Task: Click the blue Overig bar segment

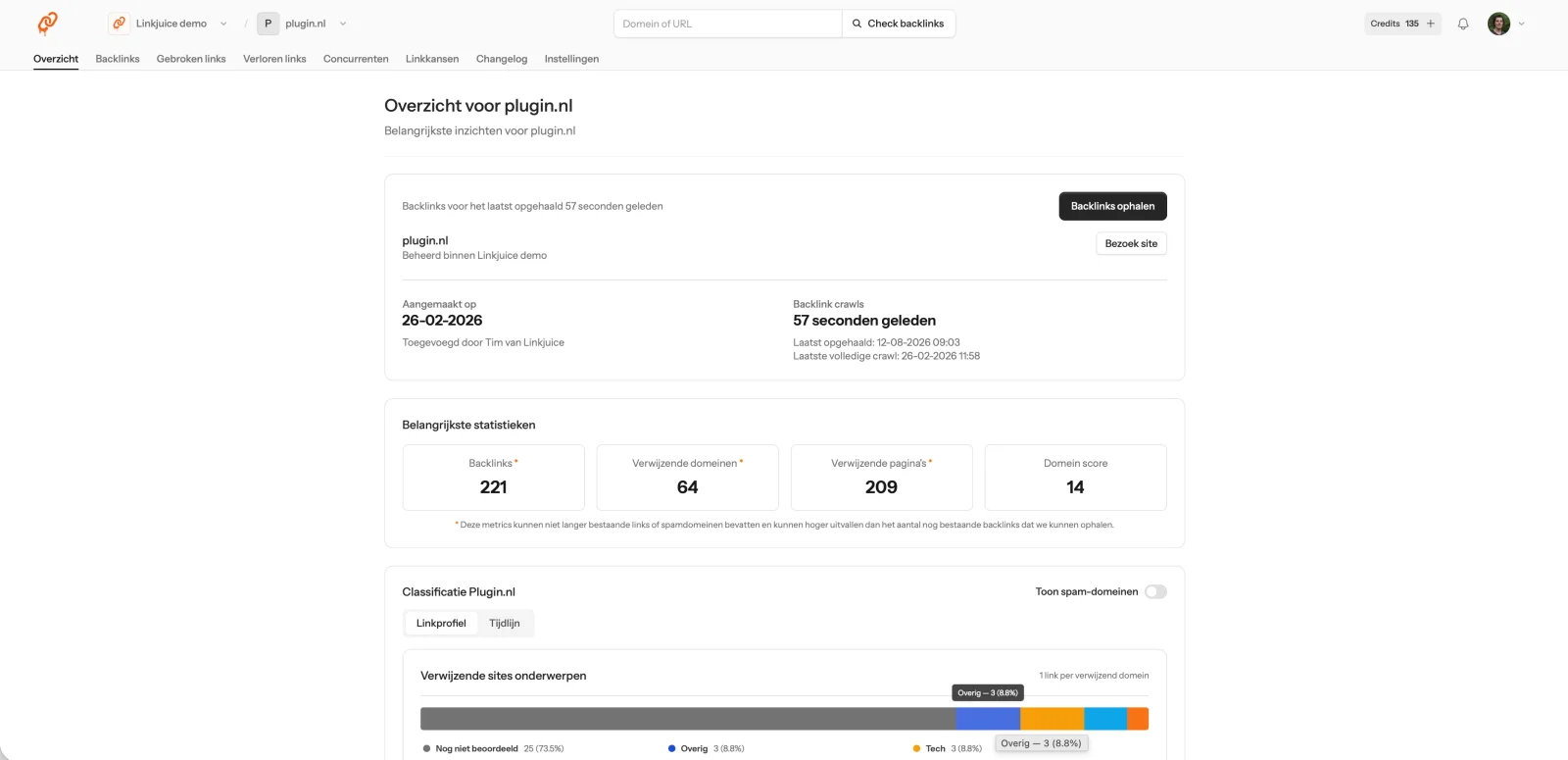Action: 988,719
